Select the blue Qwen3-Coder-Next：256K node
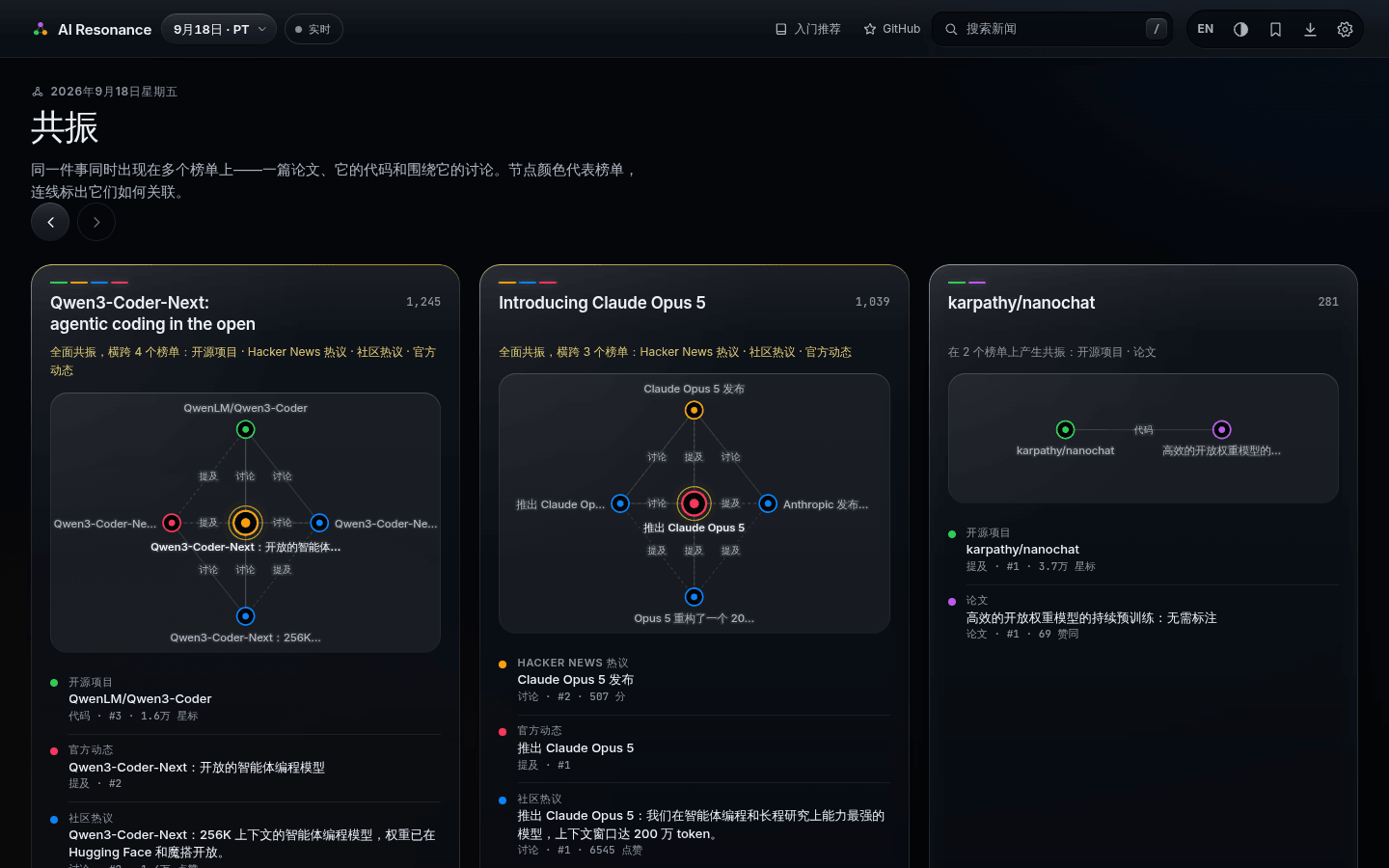The width and height of the screenshot is (1389, 868). [246, 616]
